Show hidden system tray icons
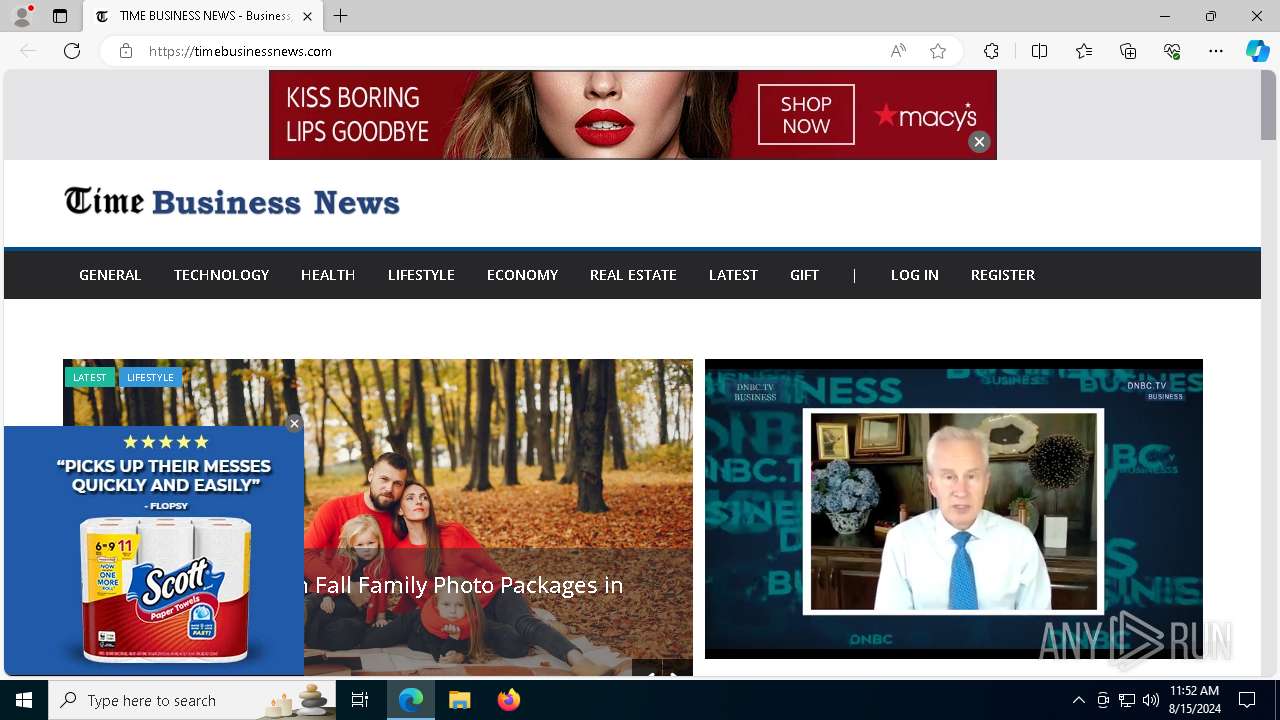The width and height of the screenshot is (1280, 720). click(x=1078, y=700)
